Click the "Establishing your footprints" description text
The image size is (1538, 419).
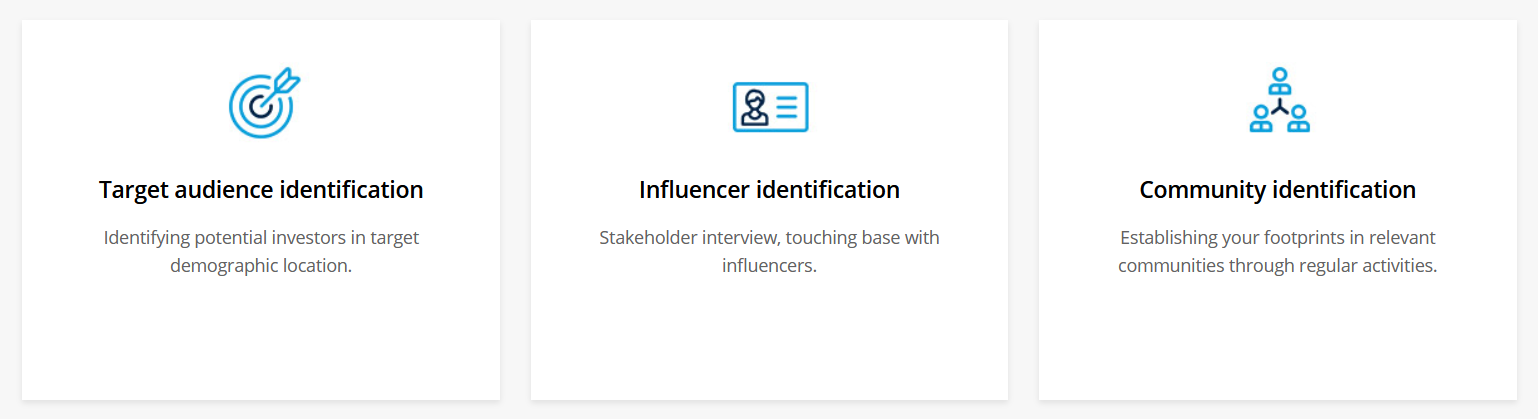1277,238
